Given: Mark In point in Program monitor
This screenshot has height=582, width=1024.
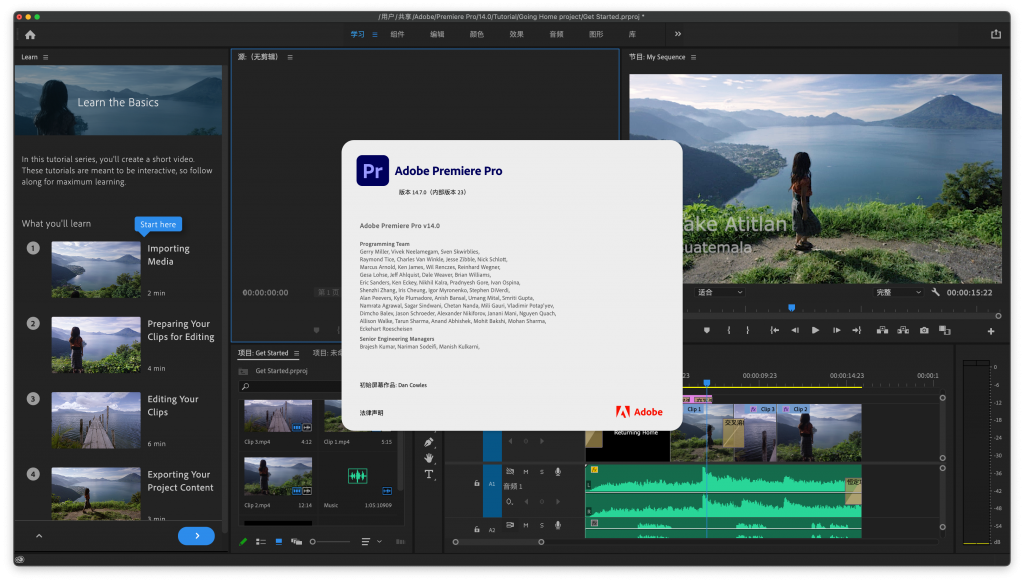Looking at the screenshot, I should tap(729, 331).
